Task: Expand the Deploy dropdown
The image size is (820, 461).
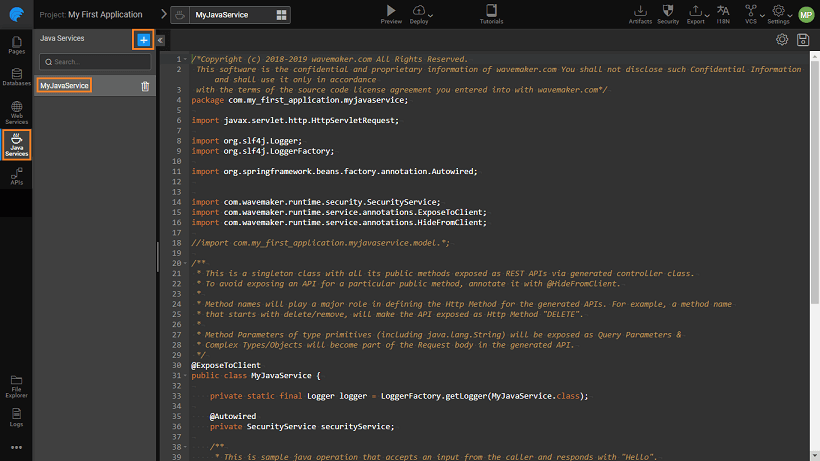Action: click(x=430, y=14)
